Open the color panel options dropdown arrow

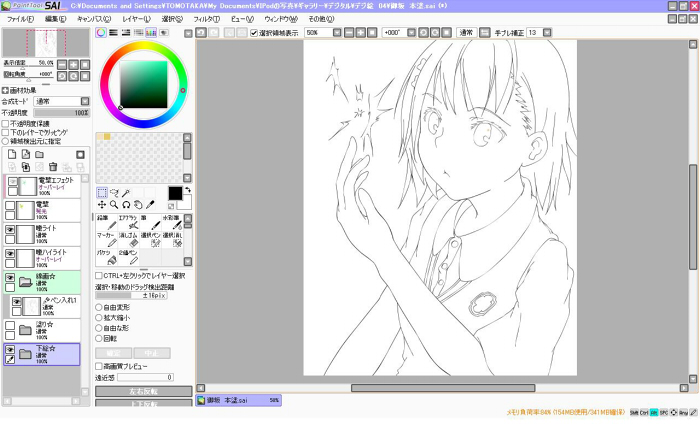pyautogui.click(x=188, y=33)
